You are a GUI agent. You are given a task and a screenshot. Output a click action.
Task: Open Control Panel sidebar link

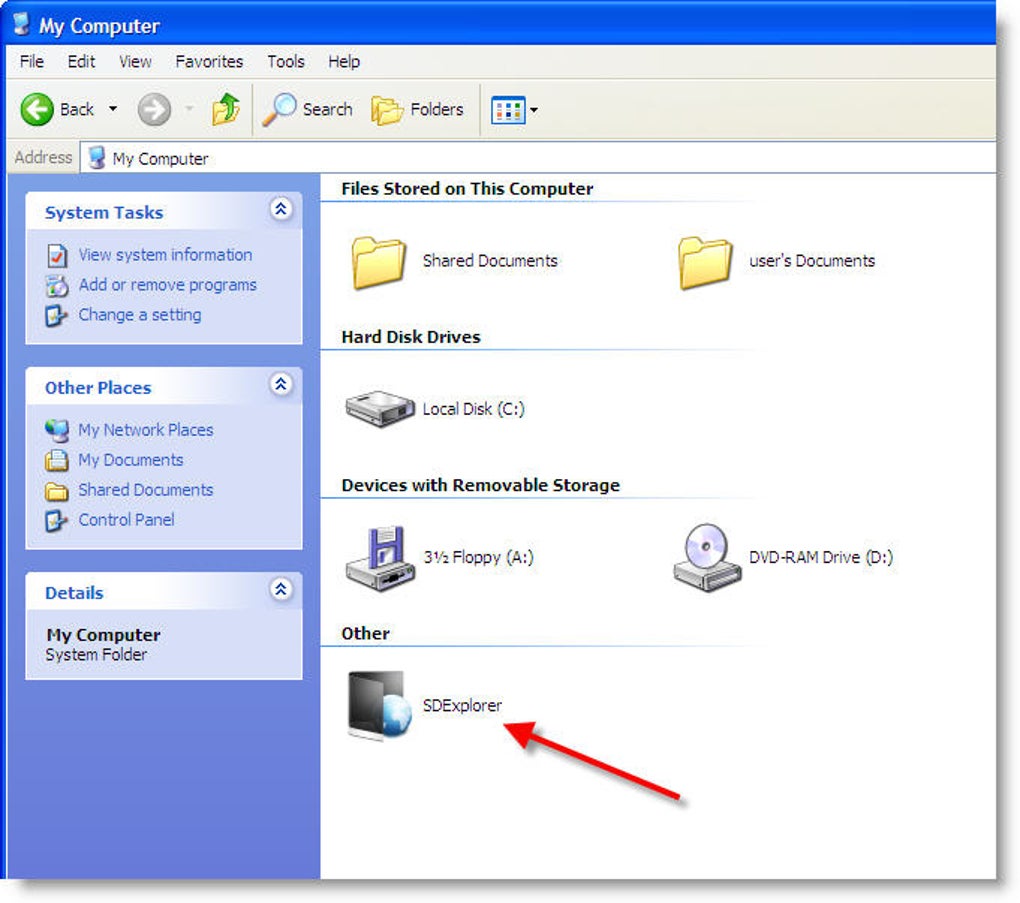126,520
